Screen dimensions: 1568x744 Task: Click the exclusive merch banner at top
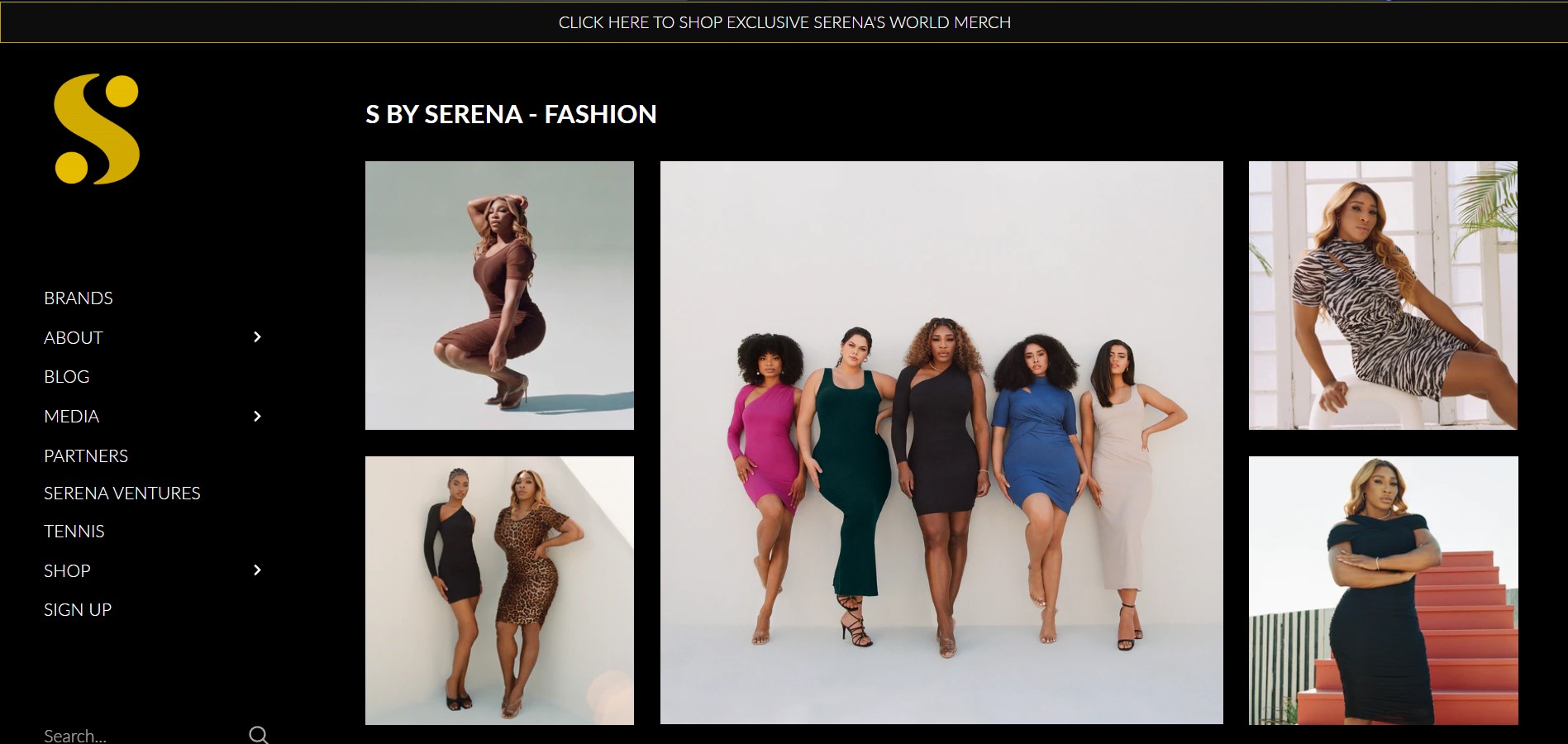(x=784, y=22)
